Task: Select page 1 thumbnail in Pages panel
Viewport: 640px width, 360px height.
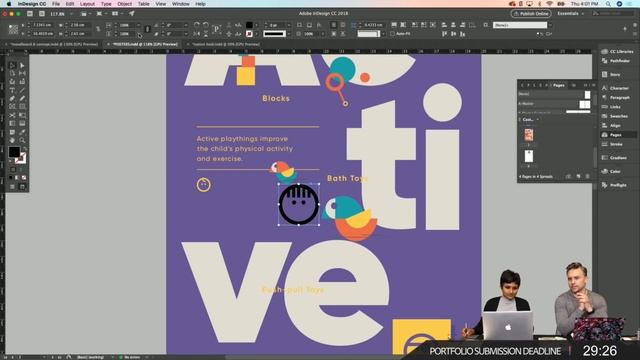Action: click(529, 135)
